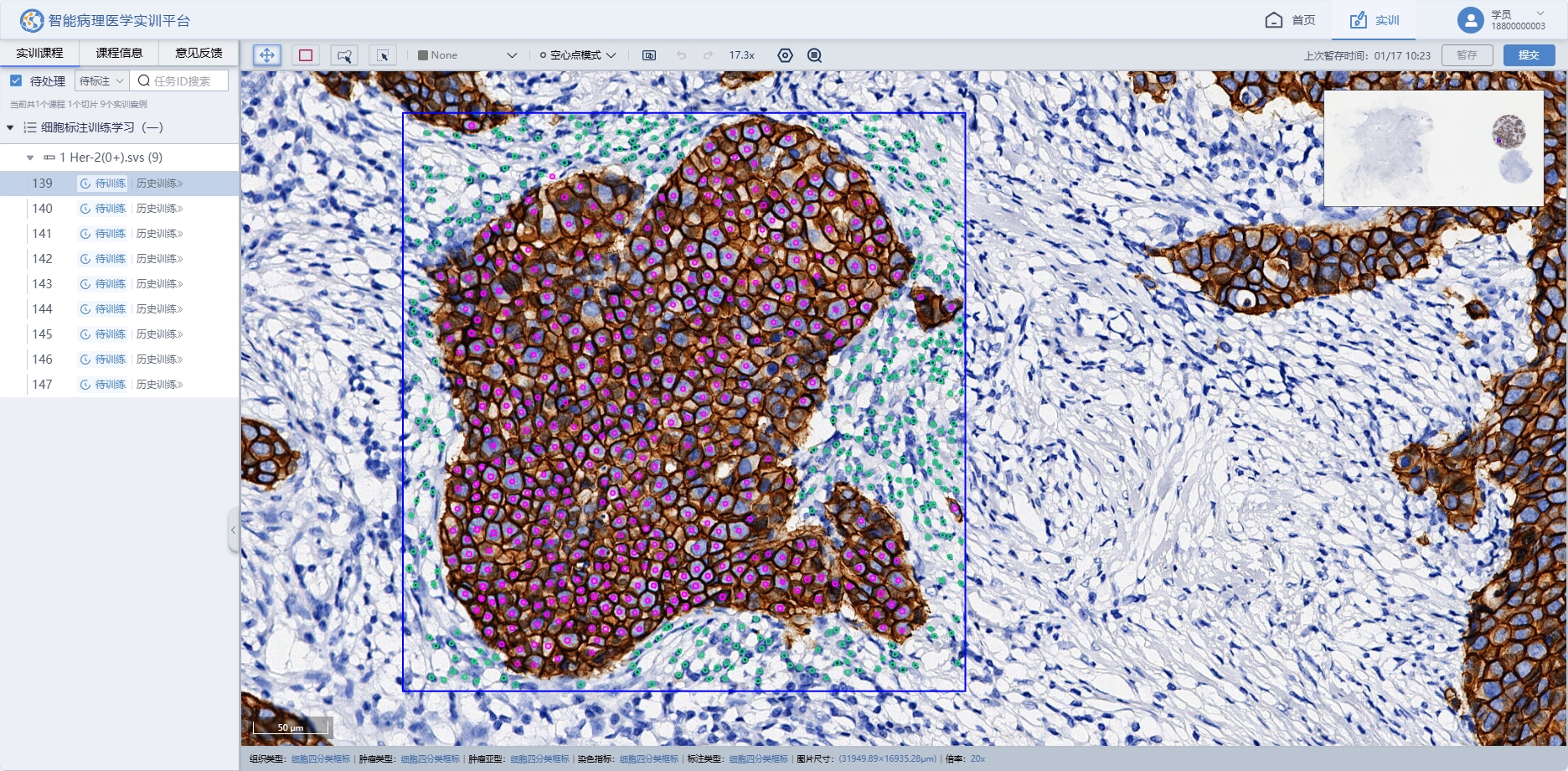
Task: Click the 50 μm scale bar
Action: [x=291, y=727]
